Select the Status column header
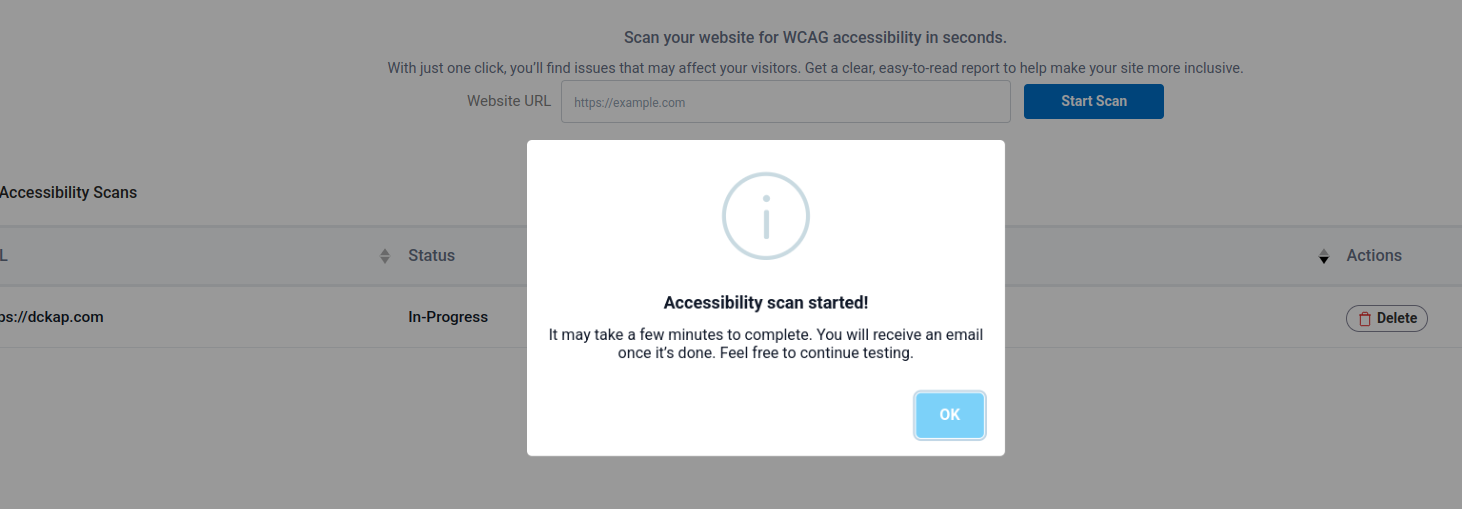The image size is (1462, 509). [x=431, y=256]
